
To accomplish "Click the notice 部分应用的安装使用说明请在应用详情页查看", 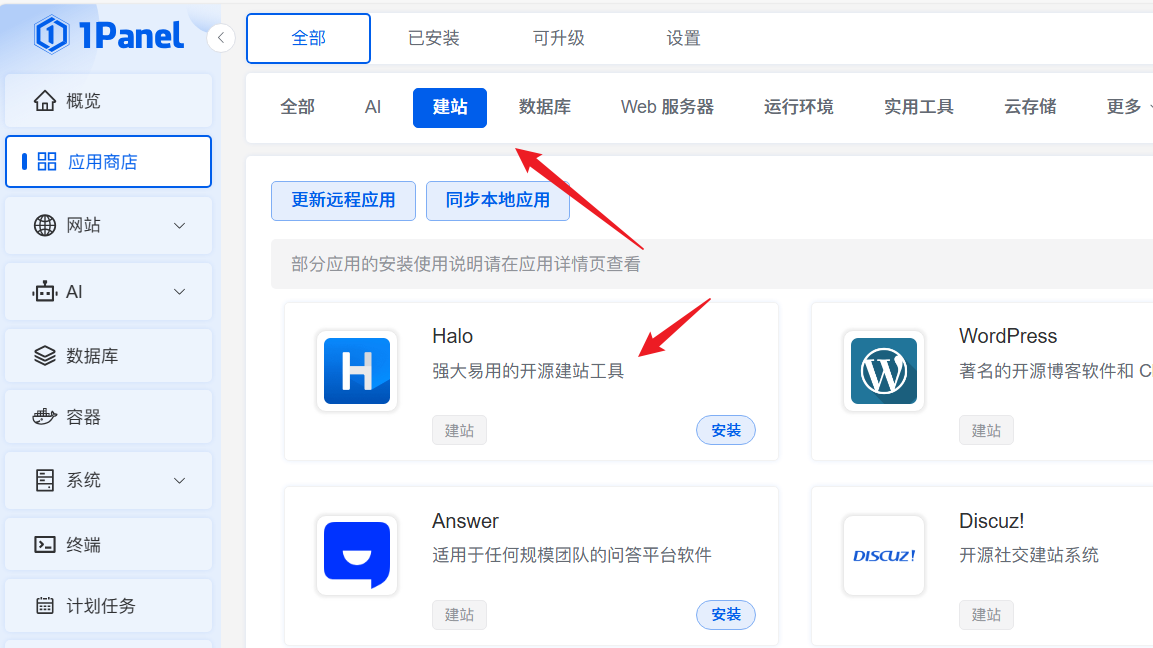I will (465, 264).
